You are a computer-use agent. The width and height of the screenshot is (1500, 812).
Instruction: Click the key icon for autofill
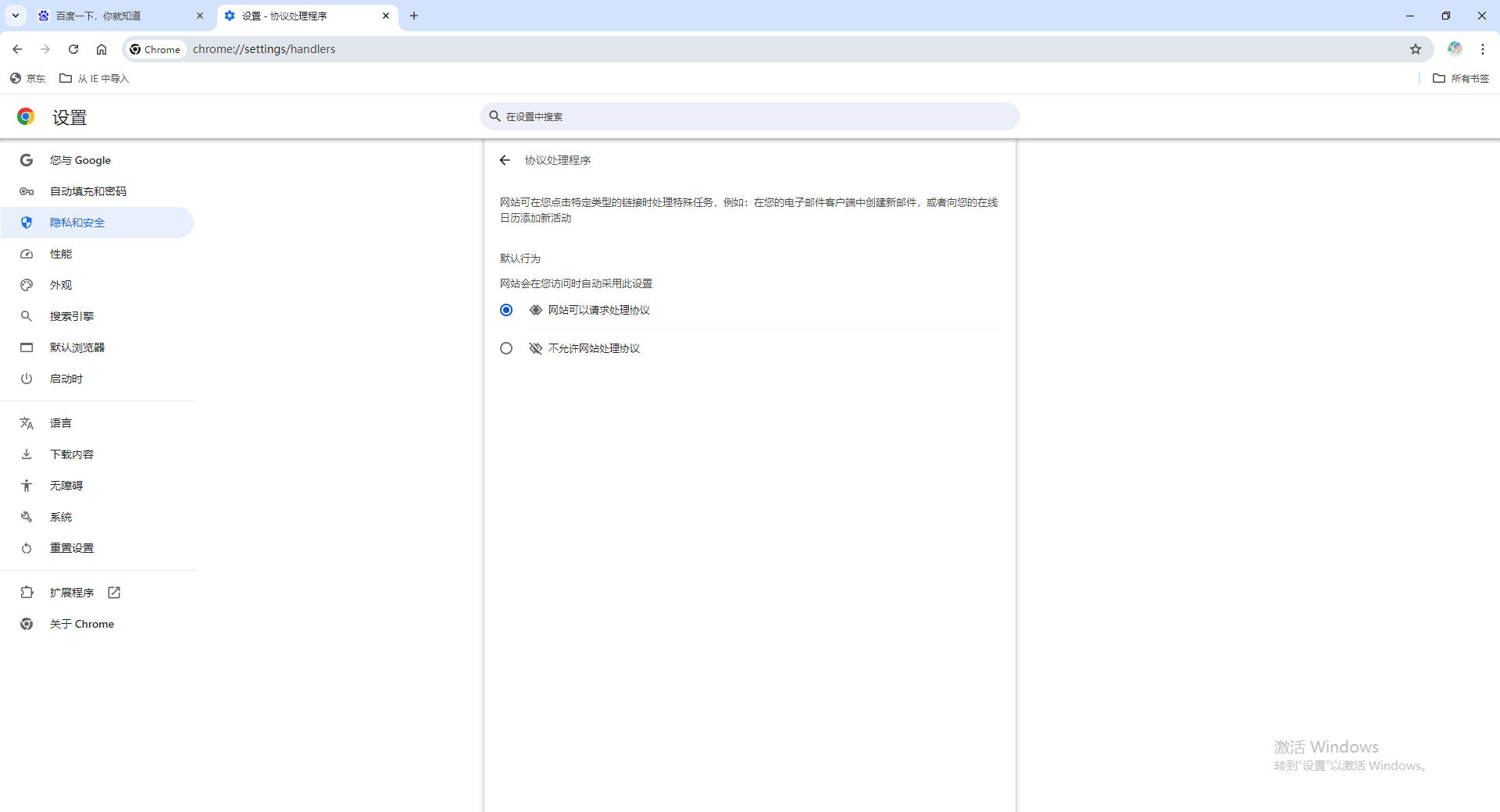coord(27,191)
